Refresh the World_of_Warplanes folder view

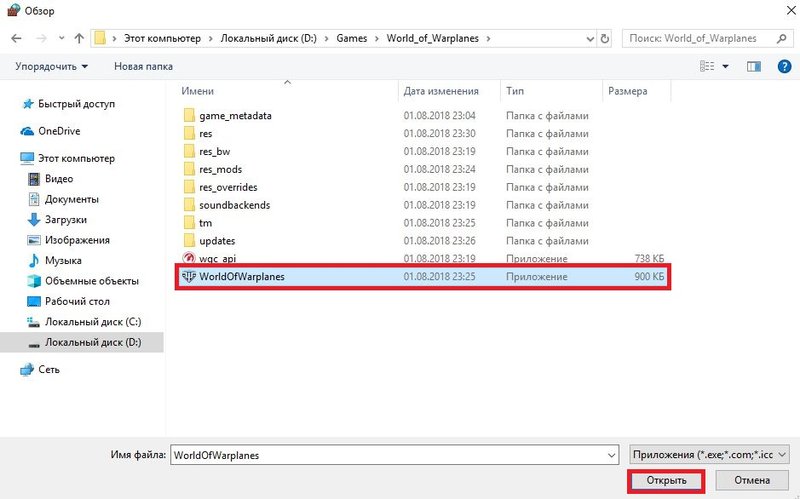click(x=605, y=38)
